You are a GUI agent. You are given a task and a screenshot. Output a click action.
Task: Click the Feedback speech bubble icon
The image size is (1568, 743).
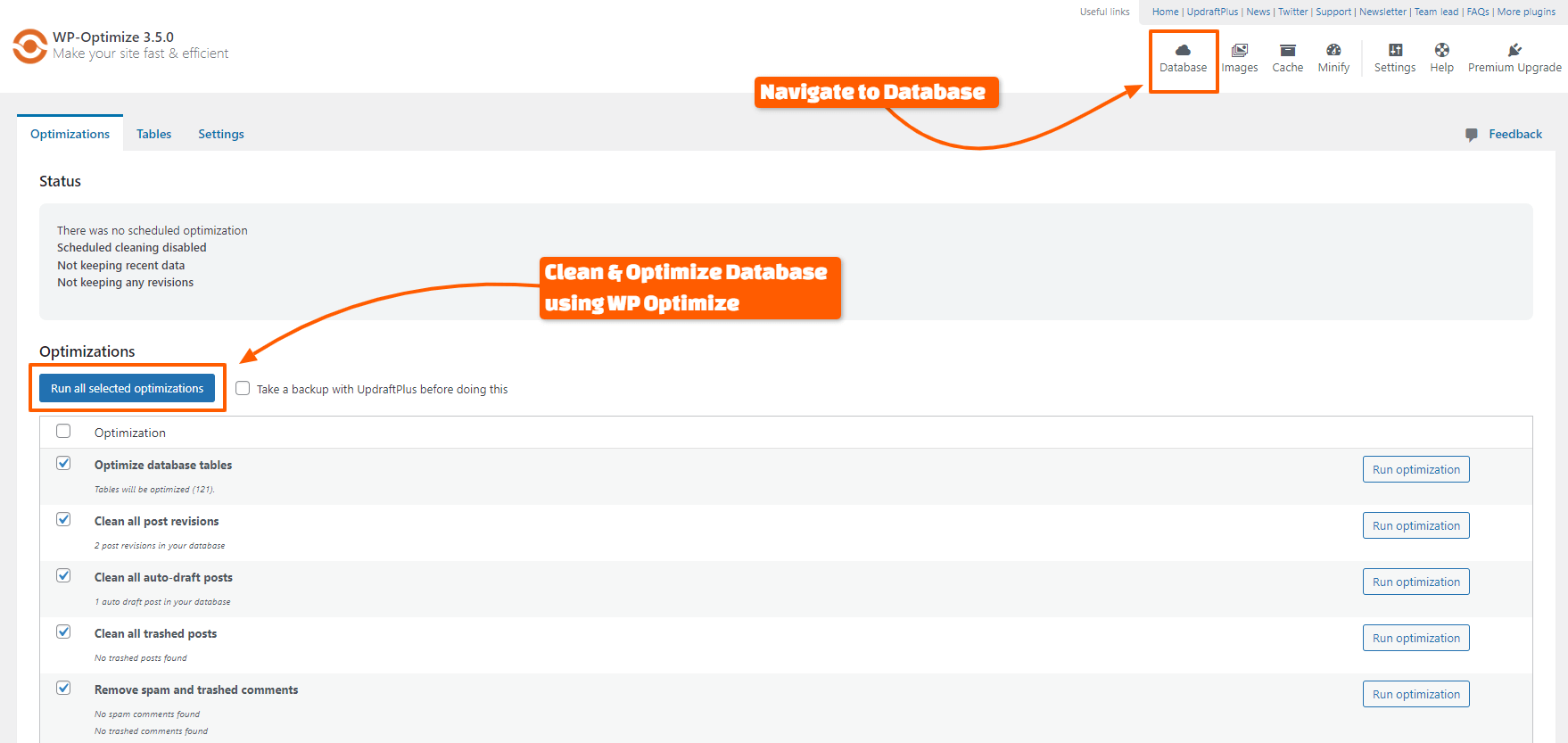pyautogui.click(x=1471, y=135)
